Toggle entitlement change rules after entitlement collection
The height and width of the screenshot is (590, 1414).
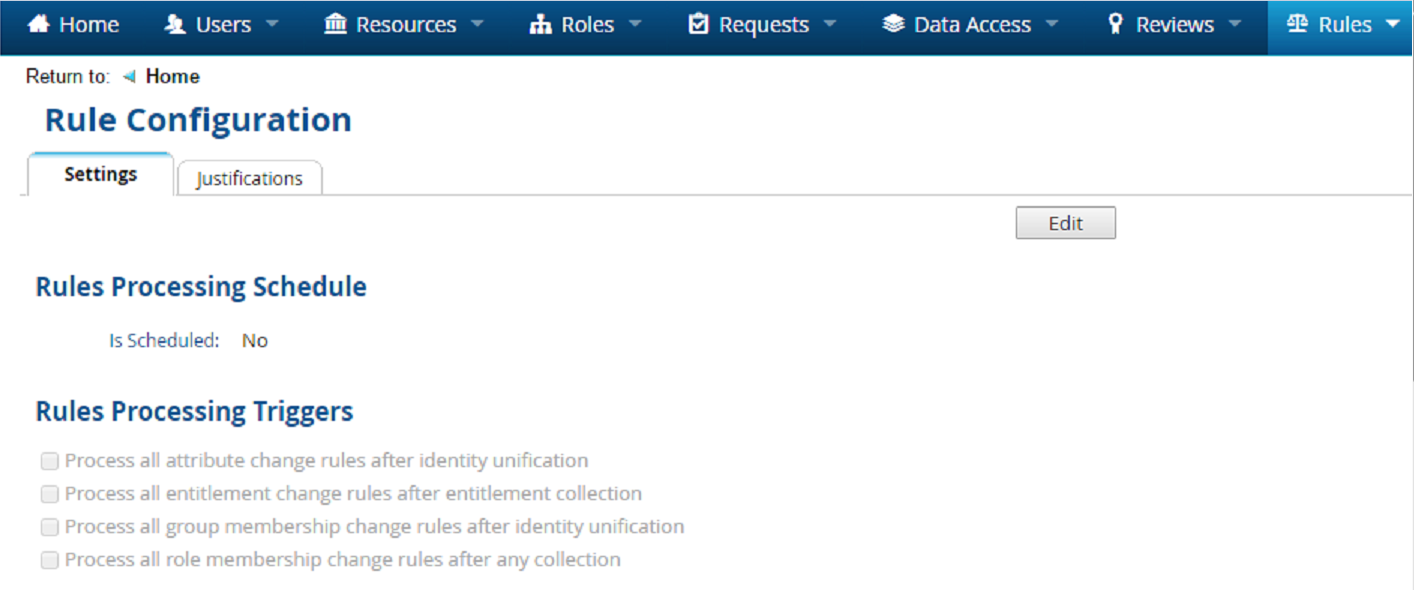pyautogui.click(x=49, y=494)
